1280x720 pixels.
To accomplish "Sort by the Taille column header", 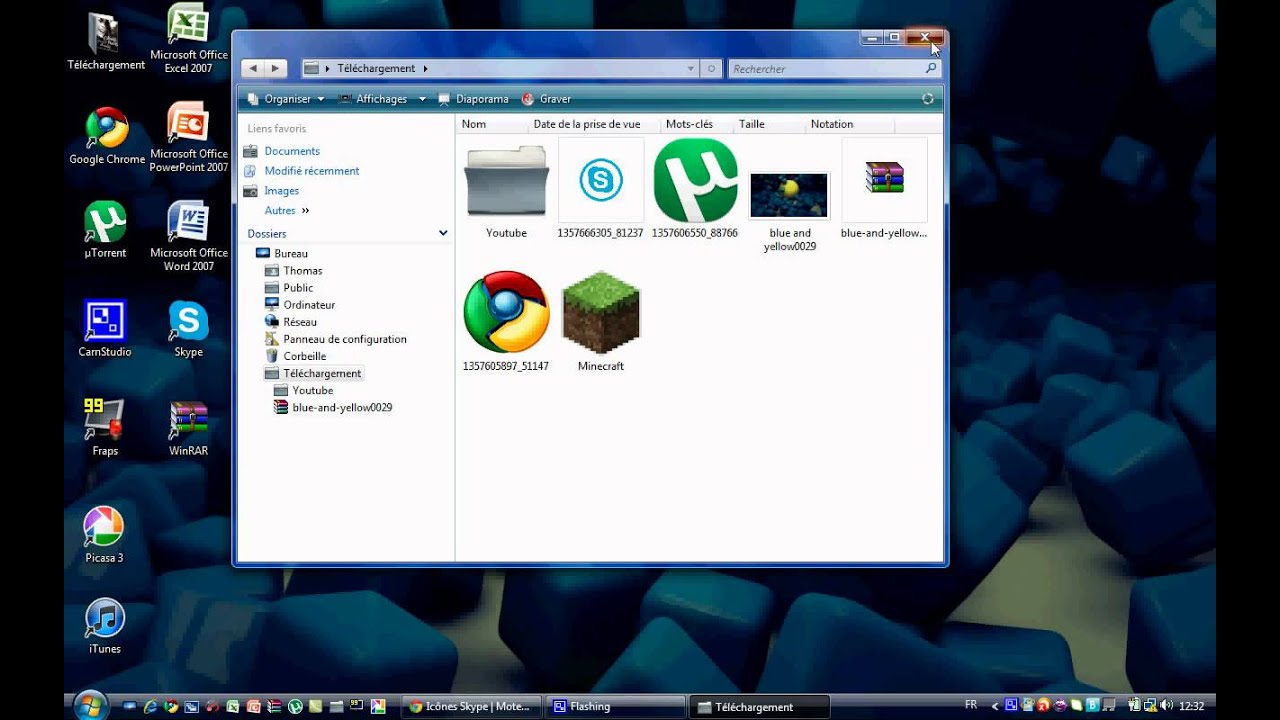I will pyautogui.click(x=770, y=124).
